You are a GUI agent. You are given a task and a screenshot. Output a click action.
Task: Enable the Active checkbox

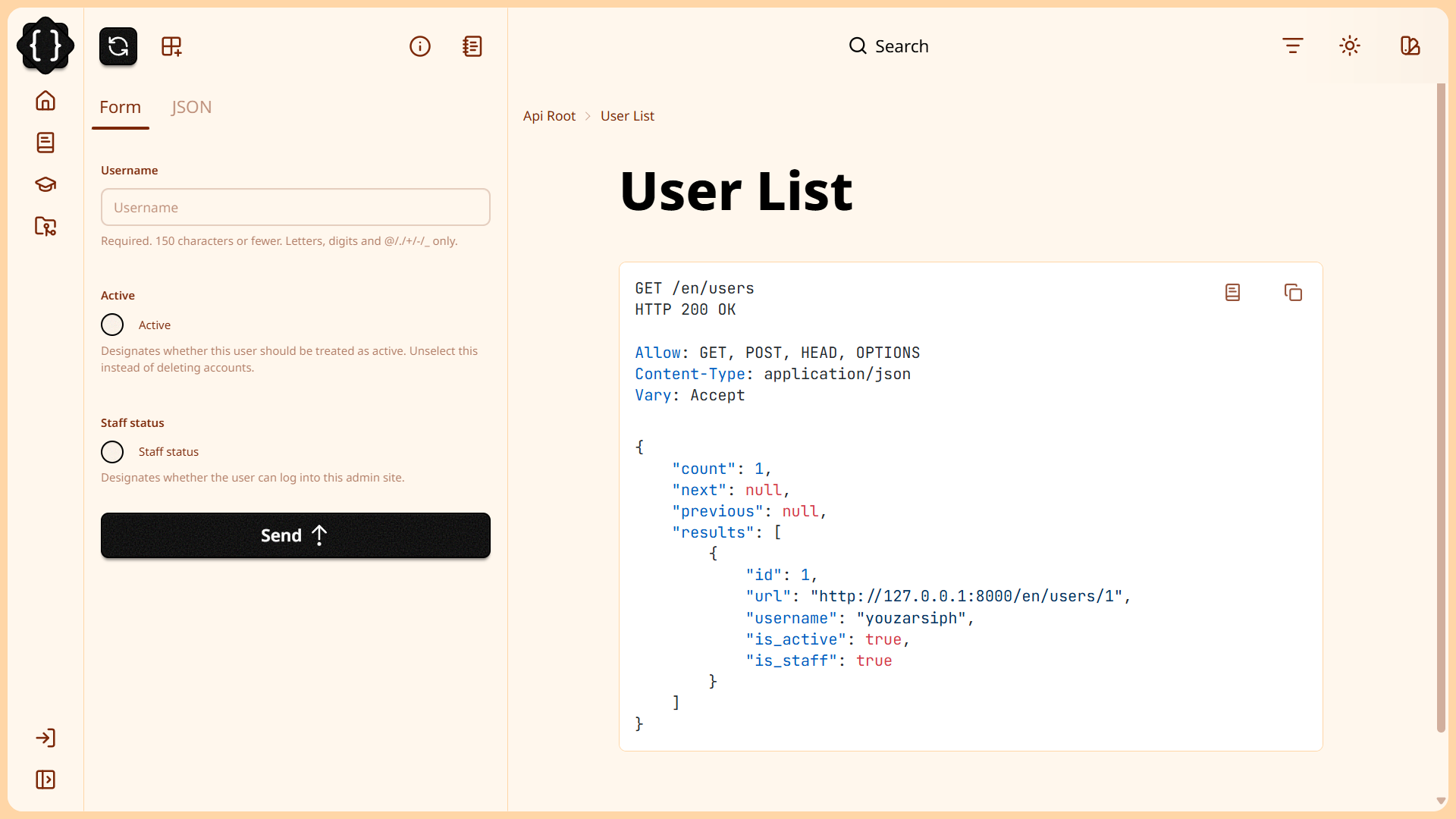[x=111, y=325]
